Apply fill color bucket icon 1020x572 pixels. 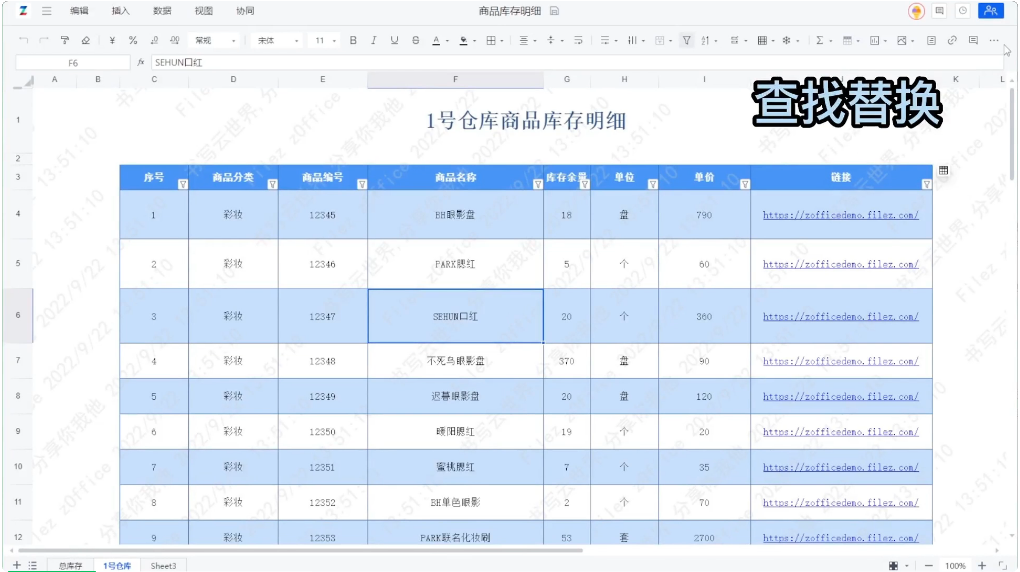pyautogui.click(x=463, y=40)
